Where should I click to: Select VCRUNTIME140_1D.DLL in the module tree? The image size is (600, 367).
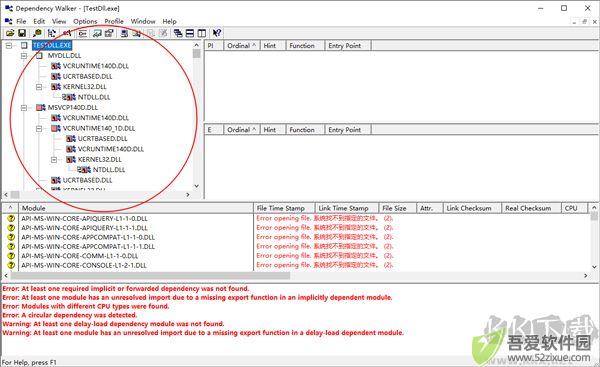[x=99, y=129]
